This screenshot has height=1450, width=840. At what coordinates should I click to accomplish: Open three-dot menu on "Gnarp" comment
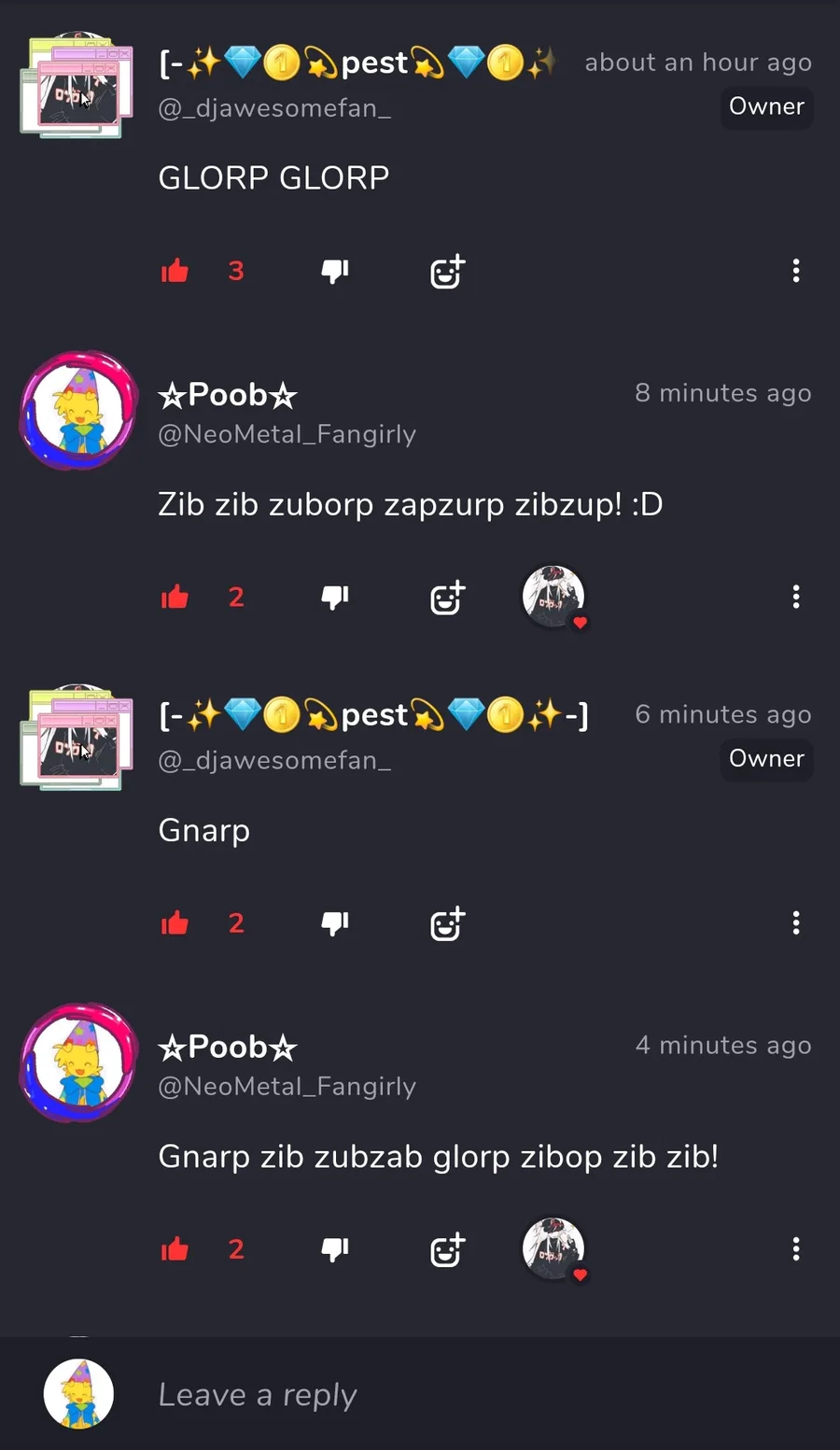tap(796, 922)
